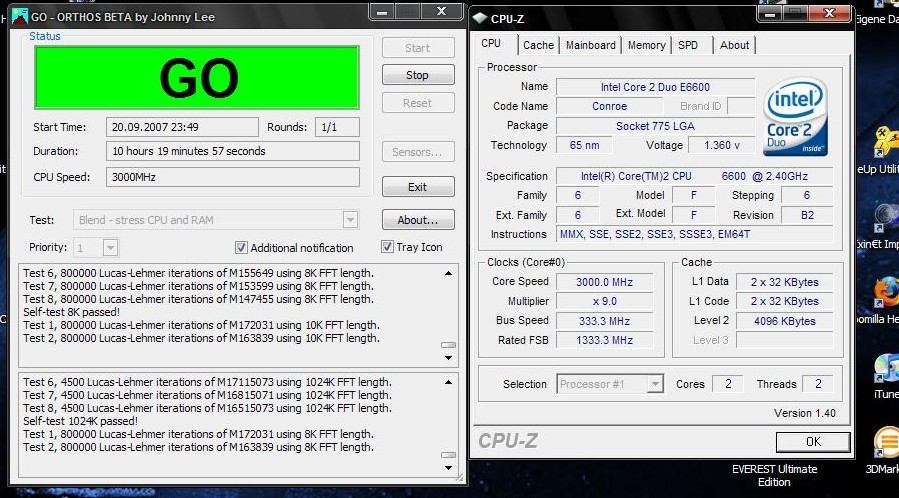Switch to the Memory tab
This screenshot has width=899, height=498.
tap(647, 45)
